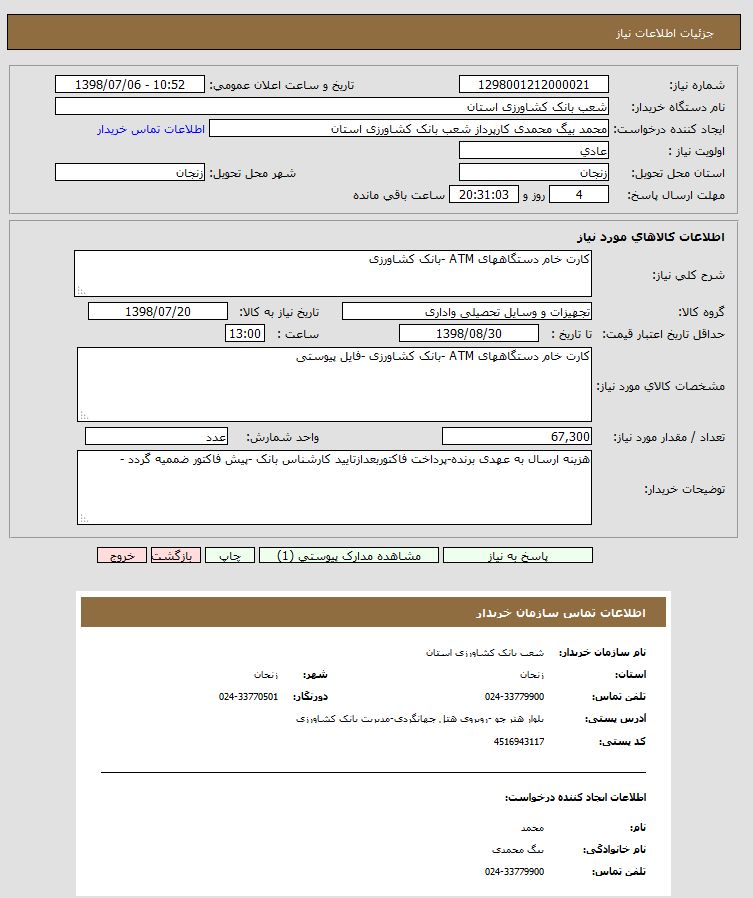Viewport: 753px width, 898px height.
Task: Select the تاریخ نیاز به کالا field 1398/07/20
Action: [157, 311]
